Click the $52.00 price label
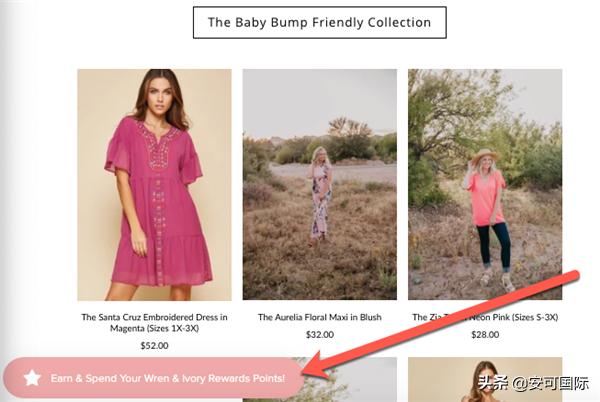This screenshot has height=402, width=600. (154, 345)
